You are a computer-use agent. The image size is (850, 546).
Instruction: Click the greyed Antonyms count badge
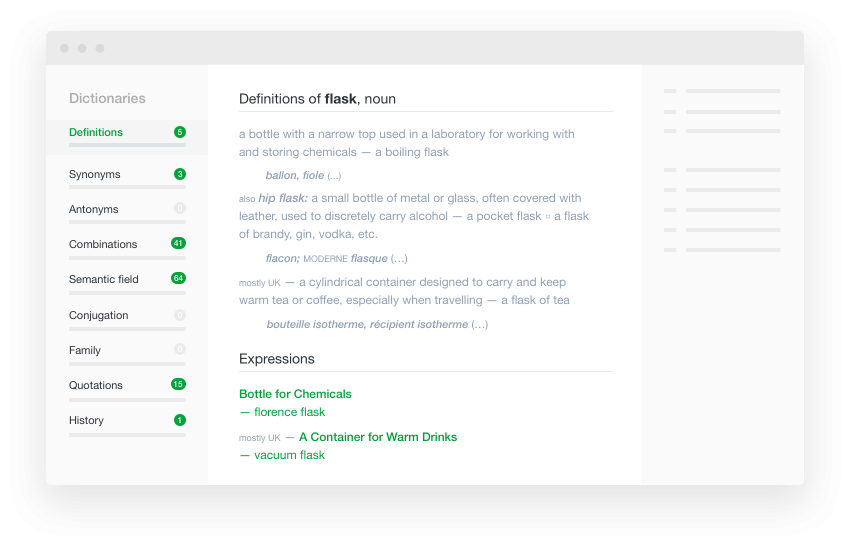180,209
